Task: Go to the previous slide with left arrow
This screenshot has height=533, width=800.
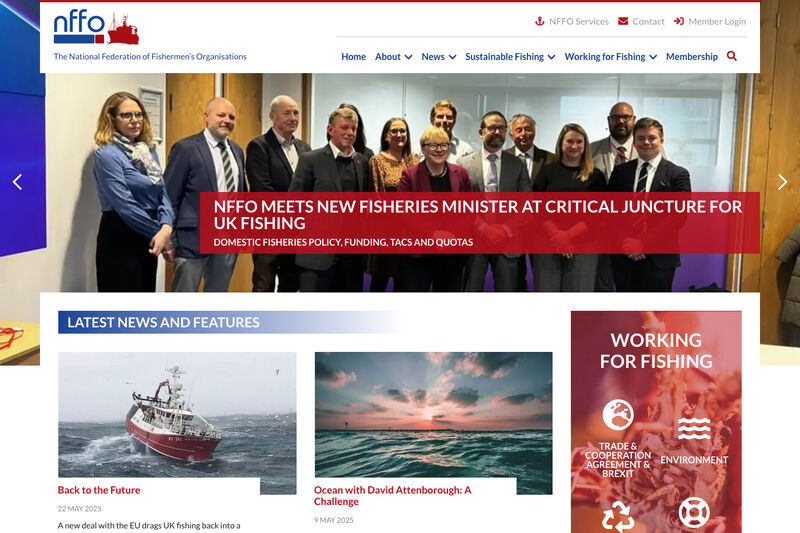Action: coord(17,182)
